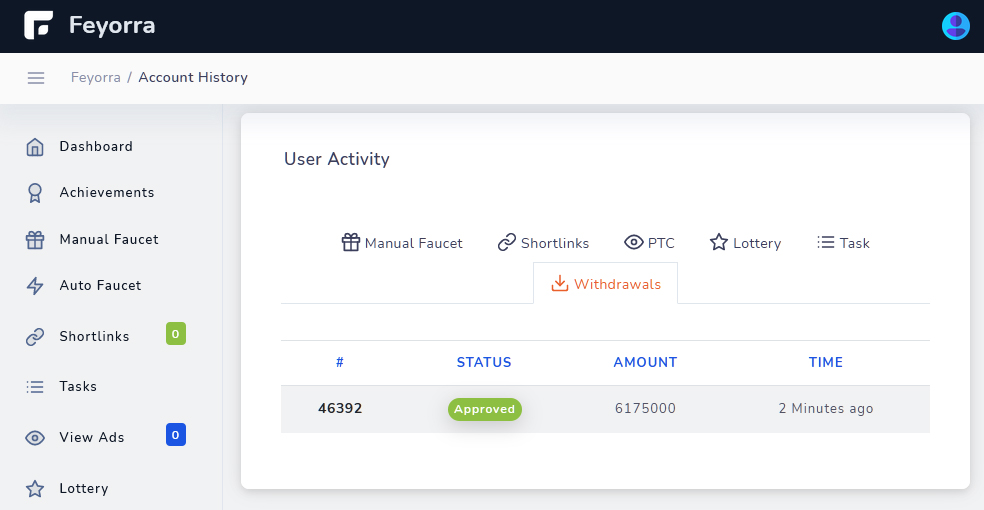Click the Manual Faucet gift icon in sidebar
Viewport: 984px width, 510px height.
(x=35, y=240)
